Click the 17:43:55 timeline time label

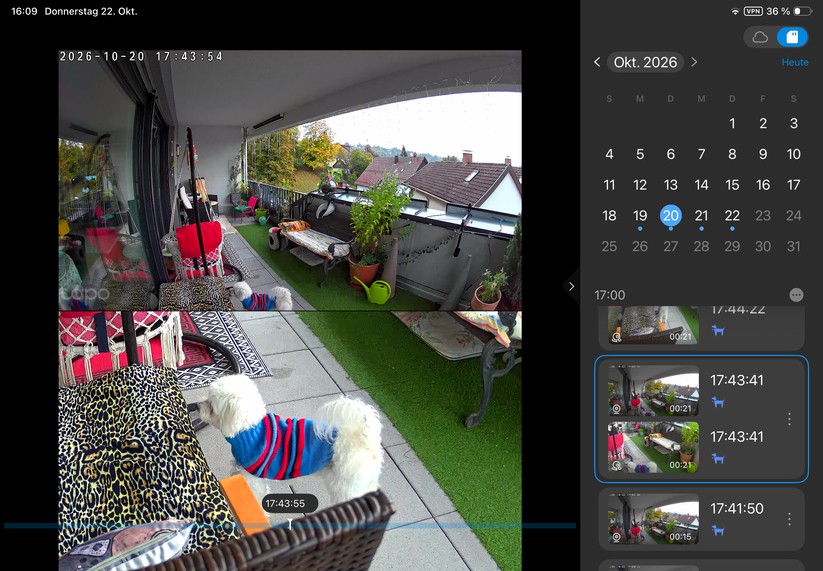[x=285, y=503]
